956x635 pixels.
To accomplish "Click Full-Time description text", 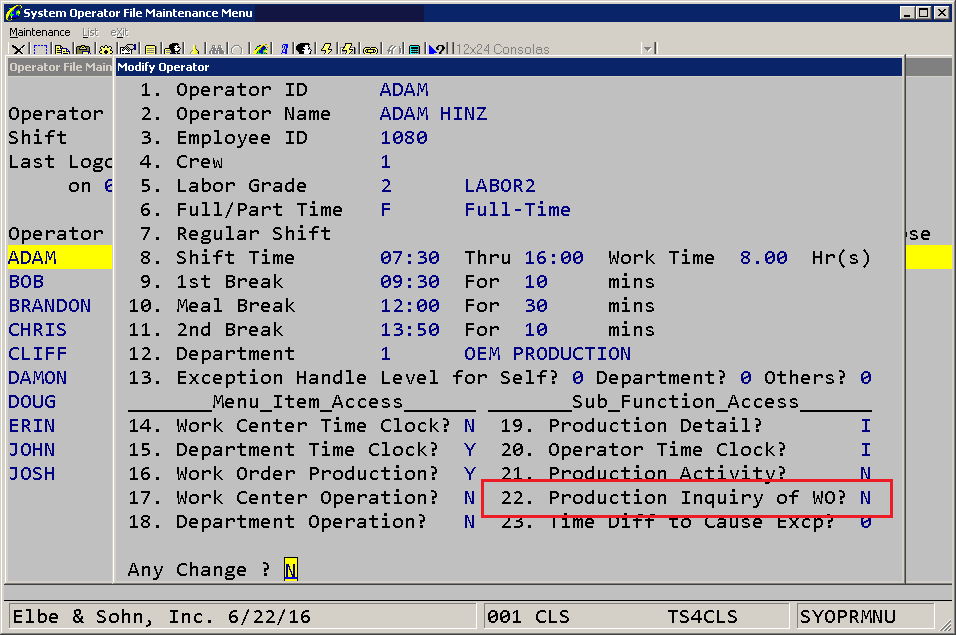I will [x=518, y=210].
